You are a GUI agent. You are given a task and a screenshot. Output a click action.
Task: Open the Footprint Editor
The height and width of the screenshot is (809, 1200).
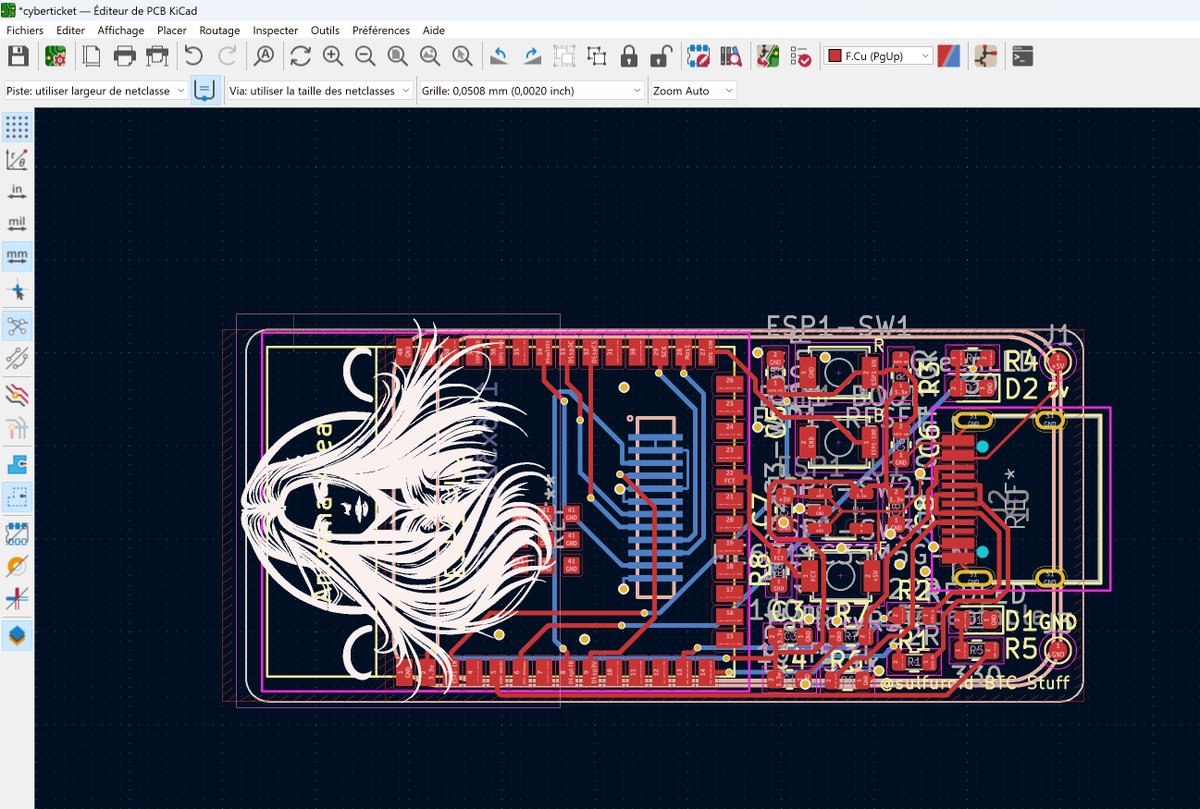[698, 56]
